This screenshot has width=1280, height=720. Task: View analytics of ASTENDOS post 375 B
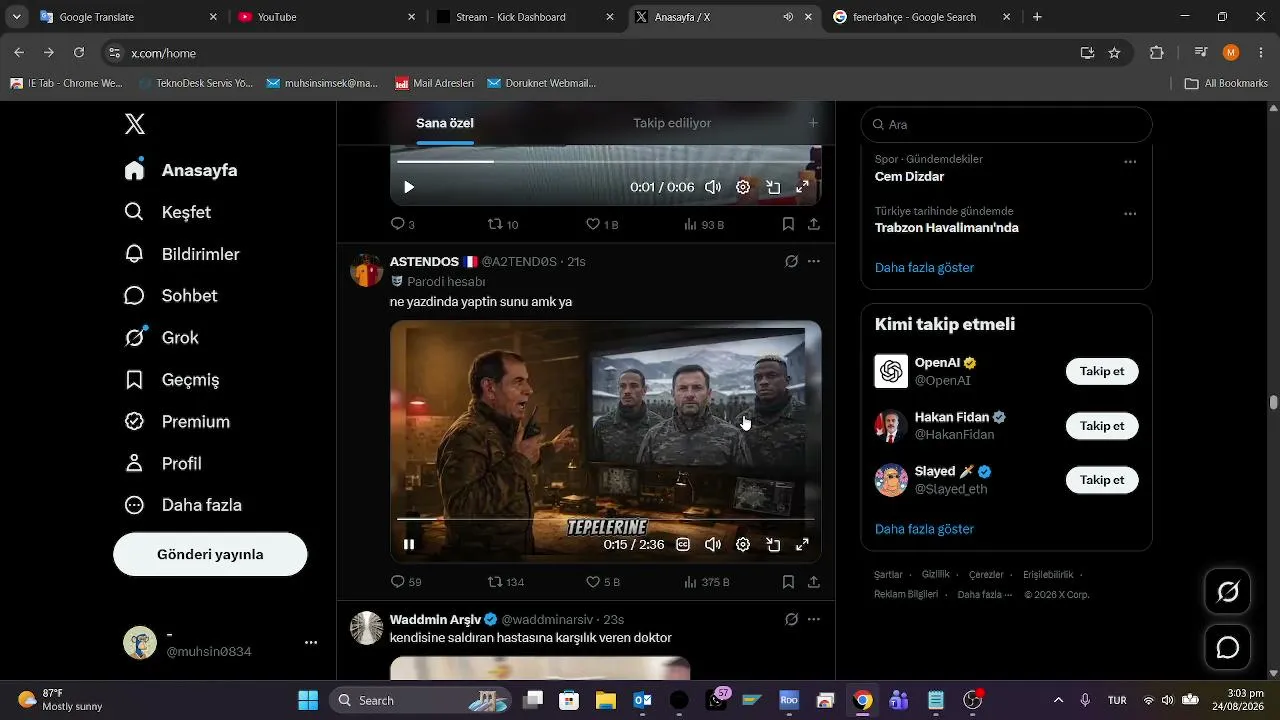(x=707, y=582)
